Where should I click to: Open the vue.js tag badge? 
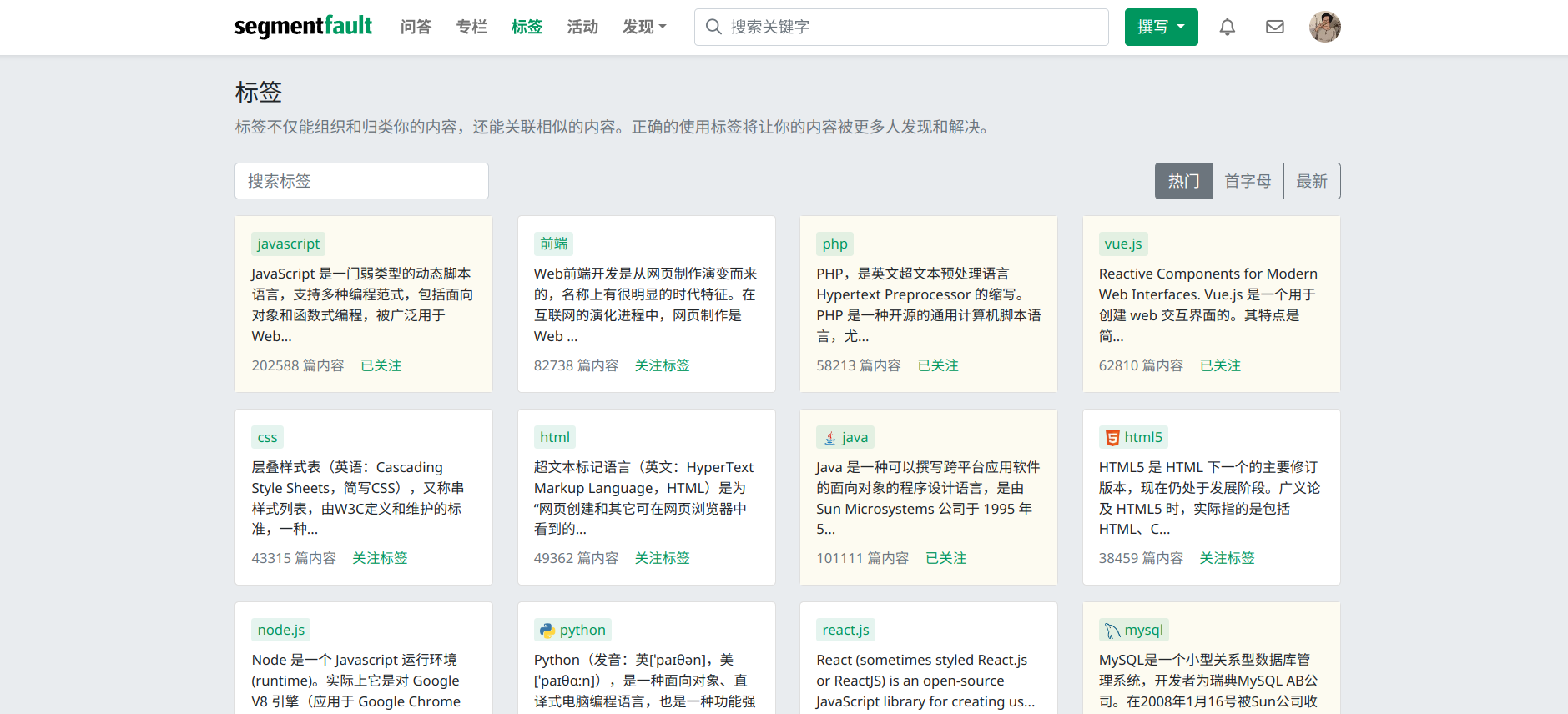point(1123,244)
